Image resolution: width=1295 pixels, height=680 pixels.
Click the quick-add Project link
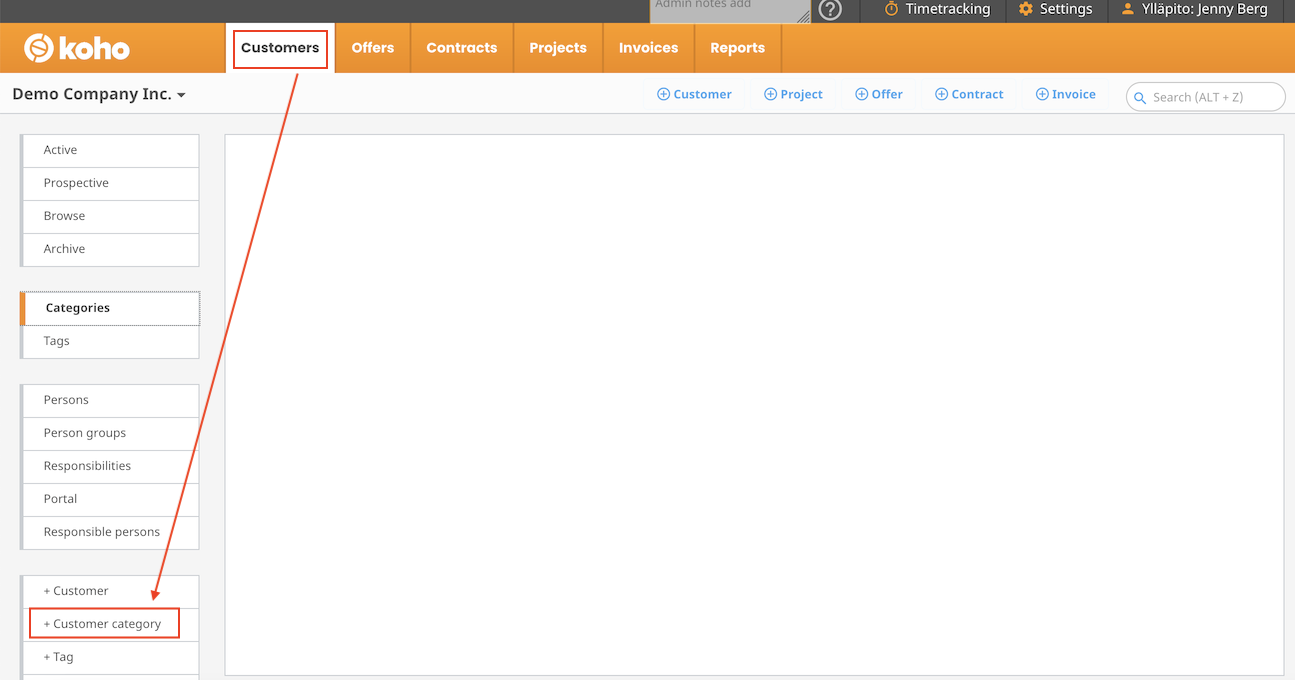[x=793, y=94]
